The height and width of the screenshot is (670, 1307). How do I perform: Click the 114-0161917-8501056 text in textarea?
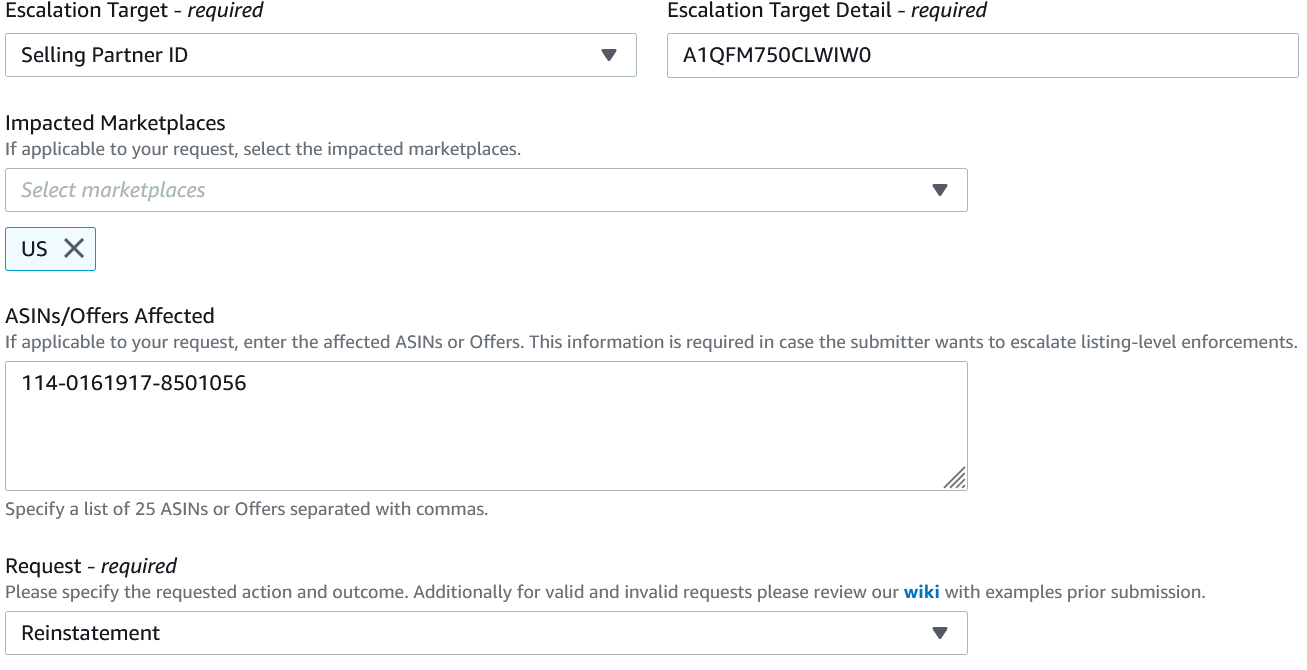(x=134, y=383)
